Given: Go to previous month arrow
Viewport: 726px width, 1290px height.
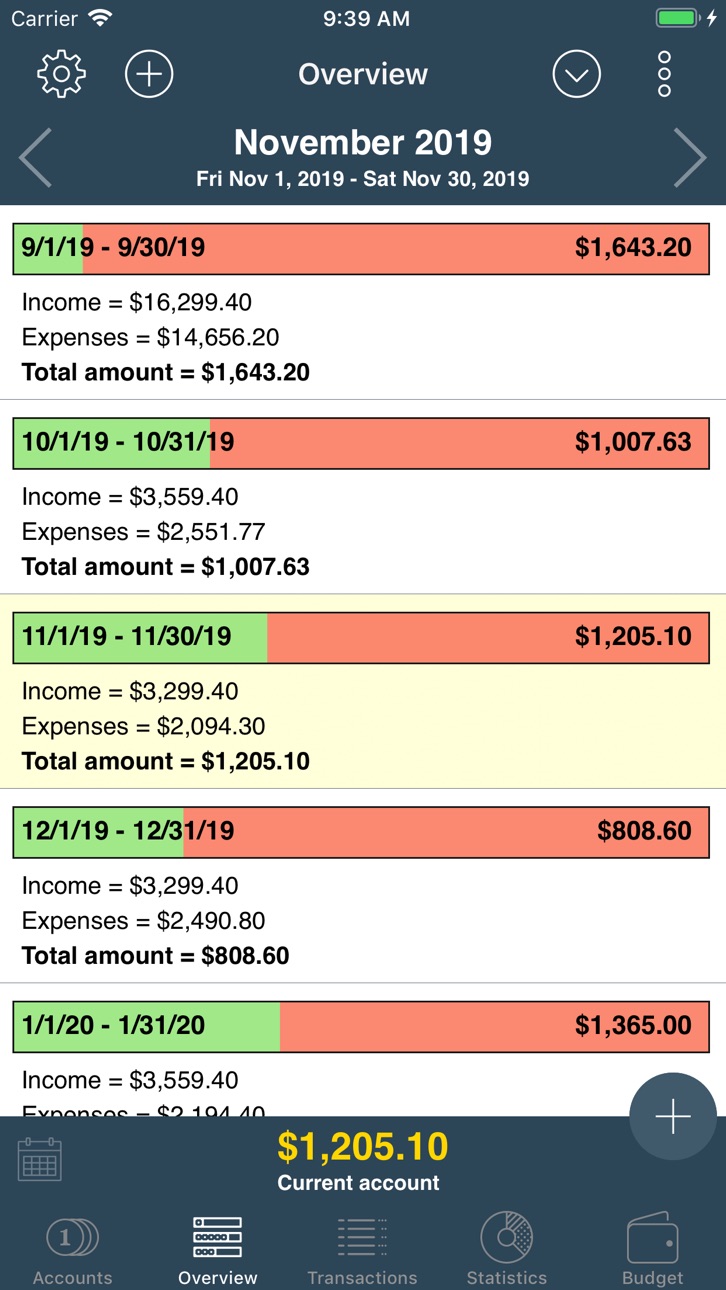Looking at the screenshot, I should click(35, 158).
